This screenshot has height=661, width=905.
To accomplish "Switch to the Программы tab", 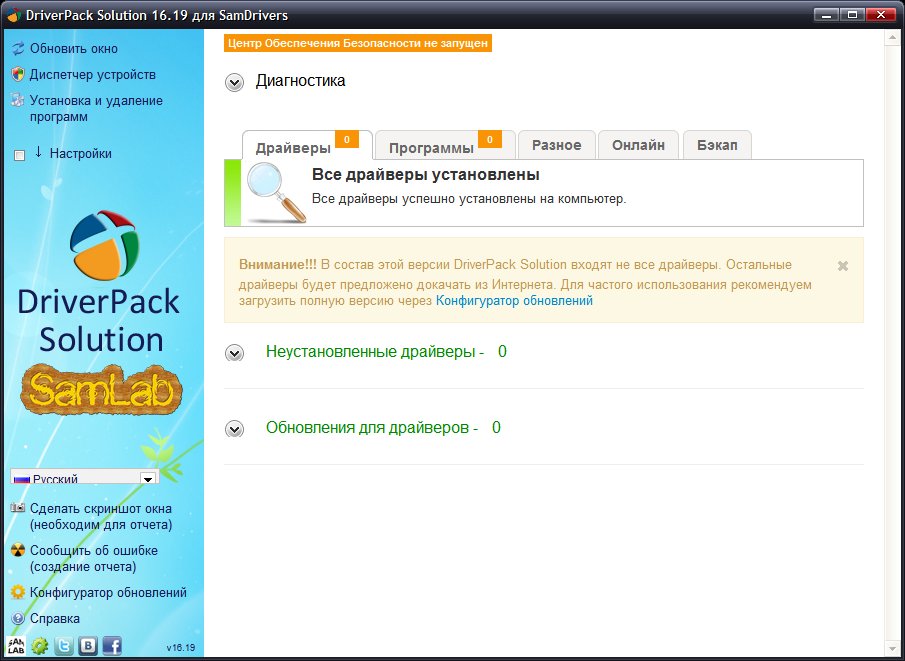I will pyautogui.click(x=445, y=145).
